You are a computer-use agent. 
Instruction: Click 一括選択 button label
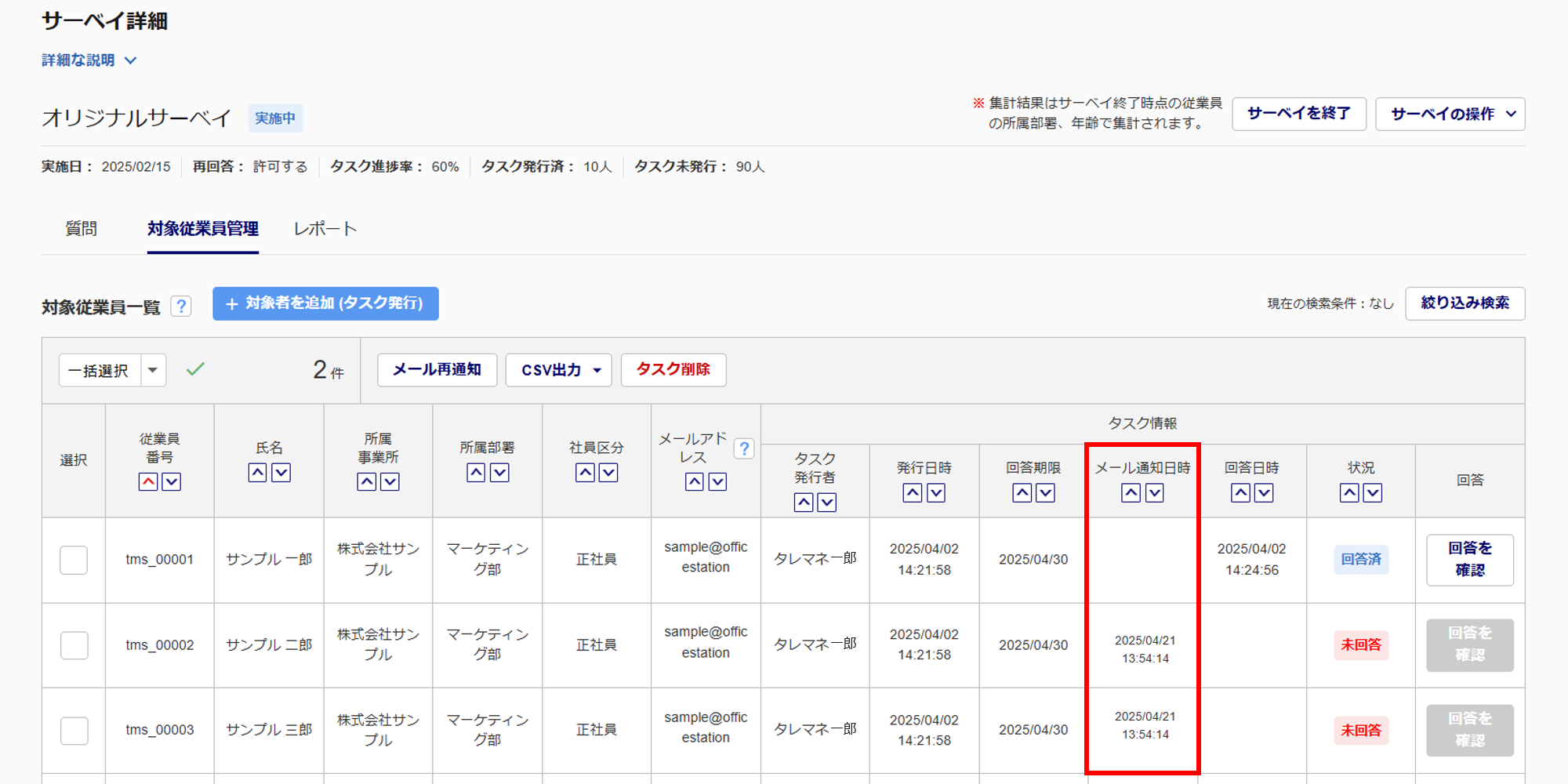click(x=100, y=370)
